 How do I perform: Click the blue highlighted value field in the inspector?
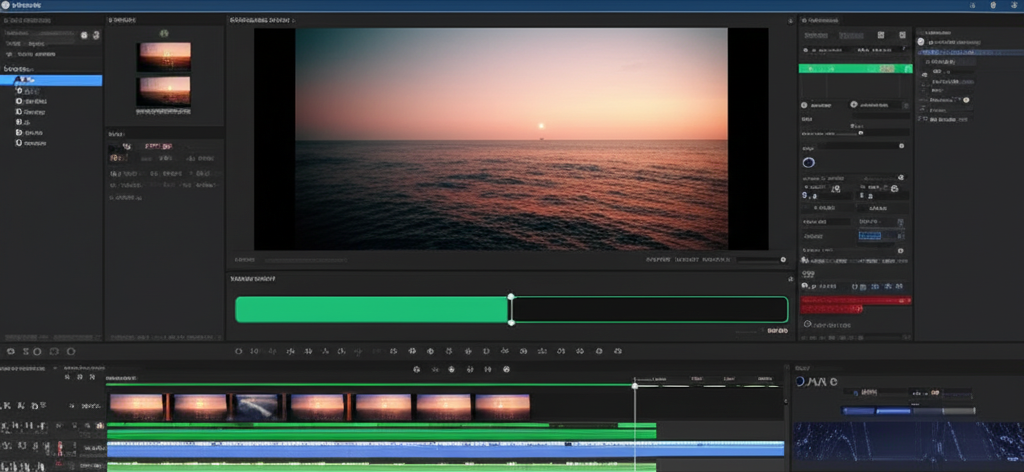[x=869, y=236]
